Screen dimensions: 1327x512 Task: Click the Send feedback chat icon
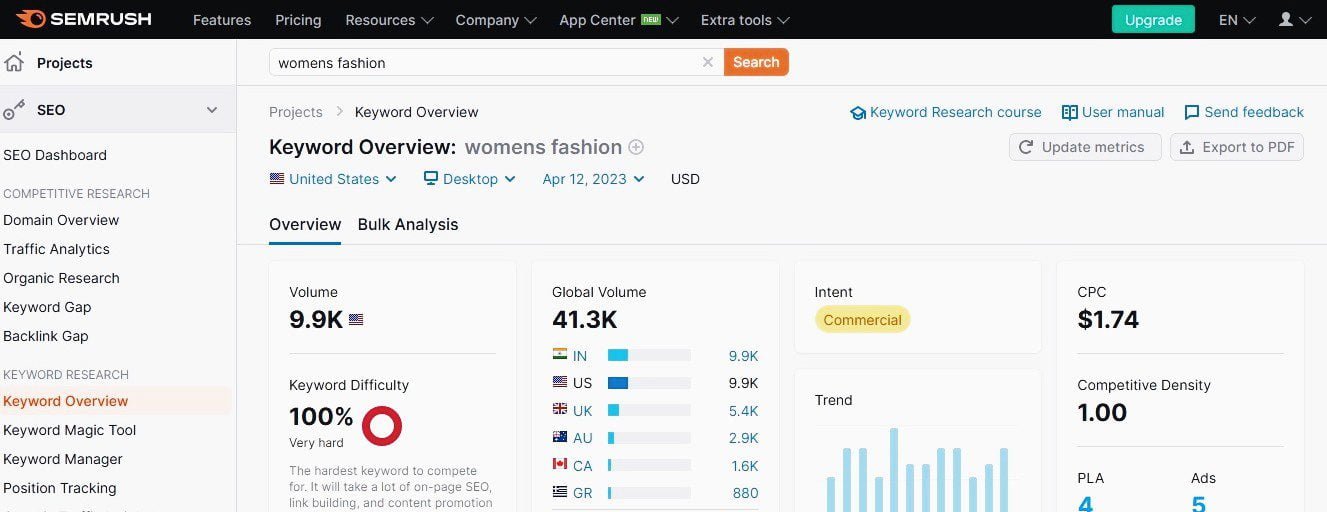coord(1192,112)
